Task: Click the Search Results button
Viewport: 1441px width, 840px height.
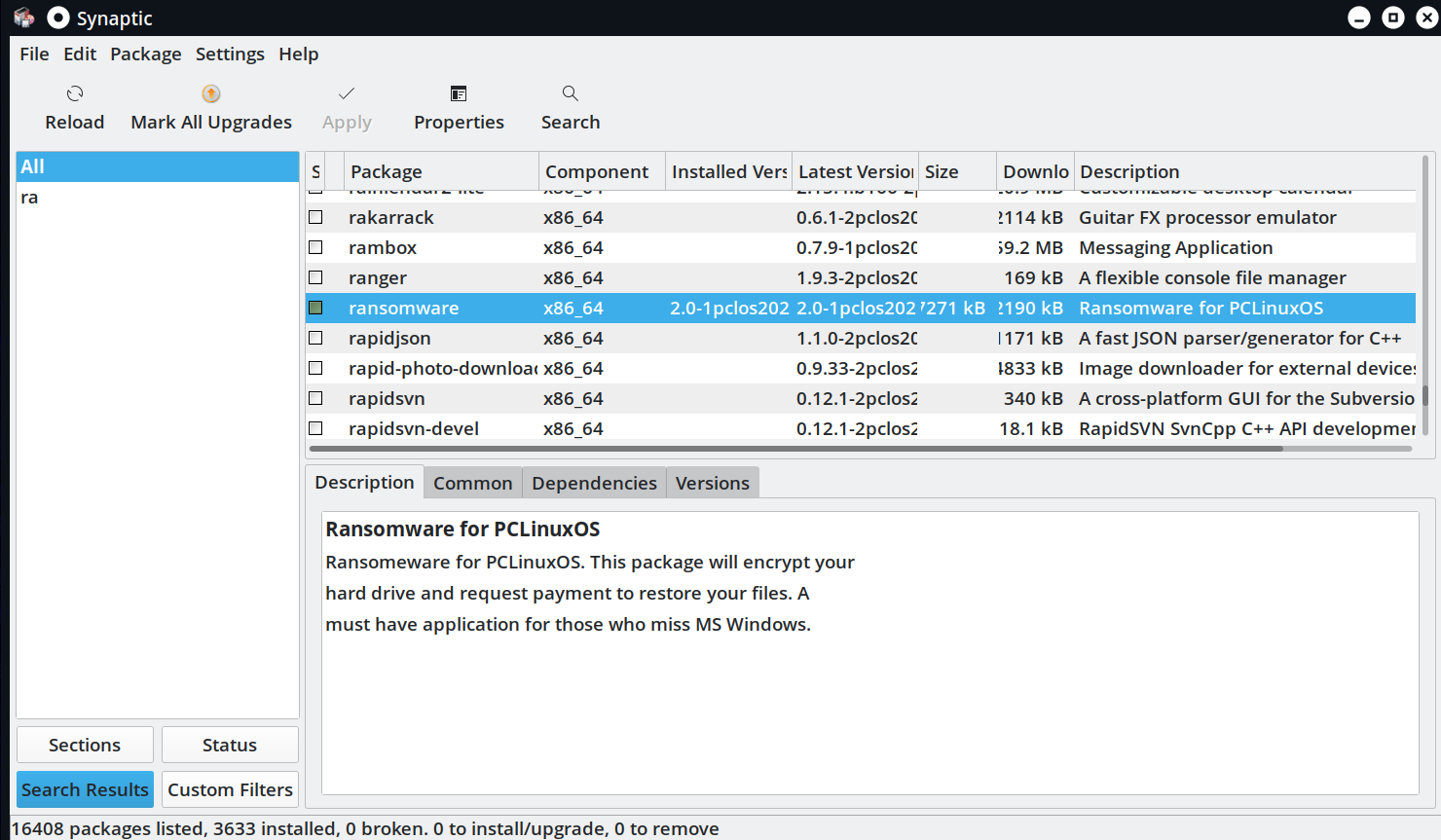Action: point(85,789)
